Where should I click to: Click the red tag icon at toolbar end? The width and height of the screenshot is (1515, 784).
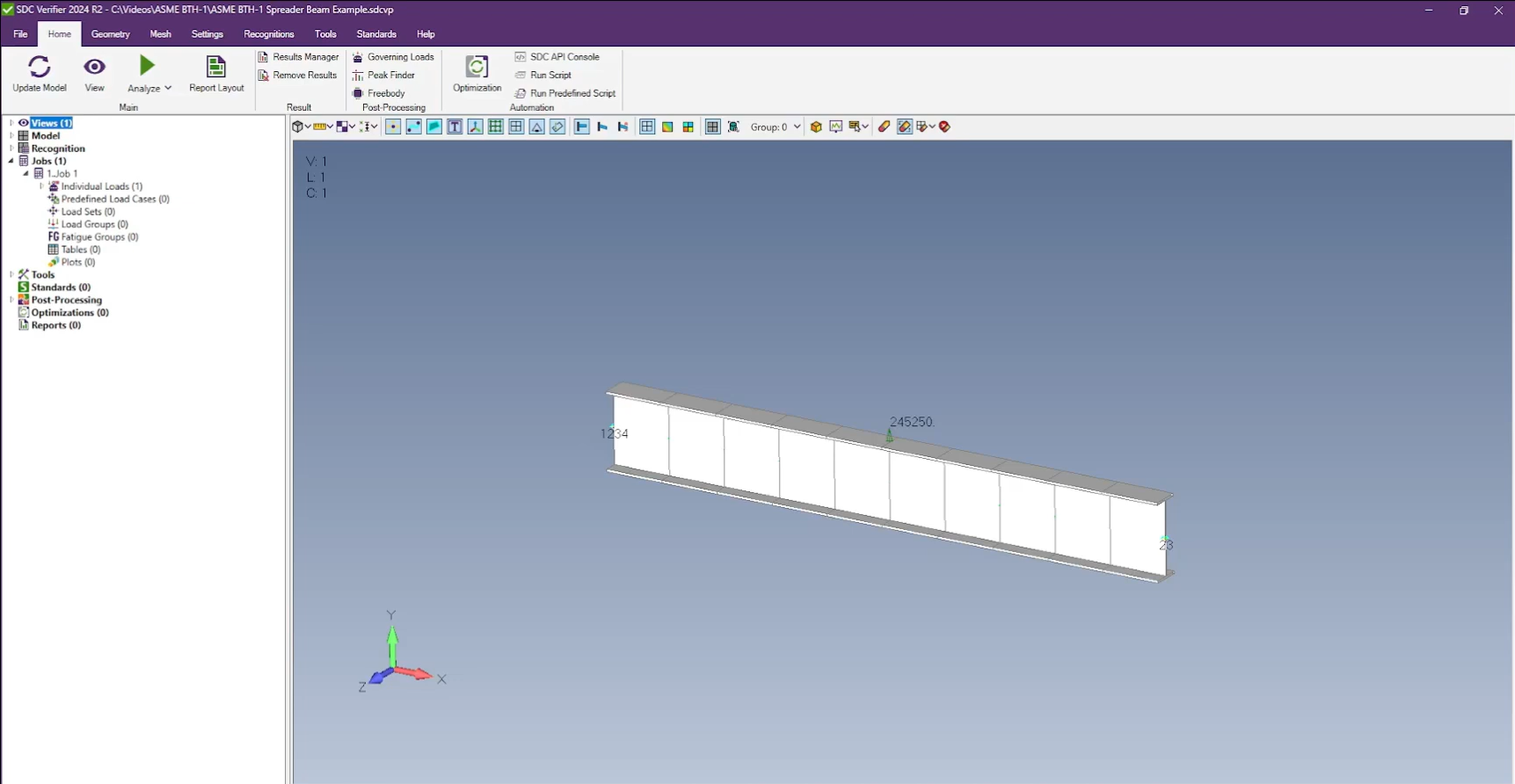point(945,127)
